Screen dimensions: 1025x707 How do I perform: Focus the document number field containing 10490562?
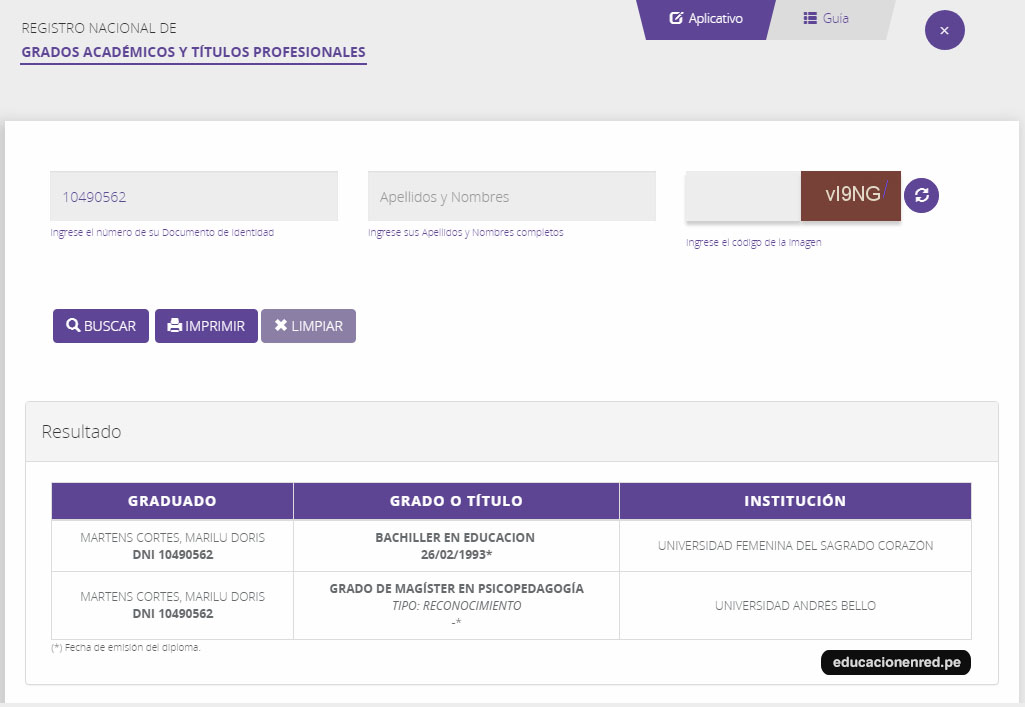pos(193,196)
